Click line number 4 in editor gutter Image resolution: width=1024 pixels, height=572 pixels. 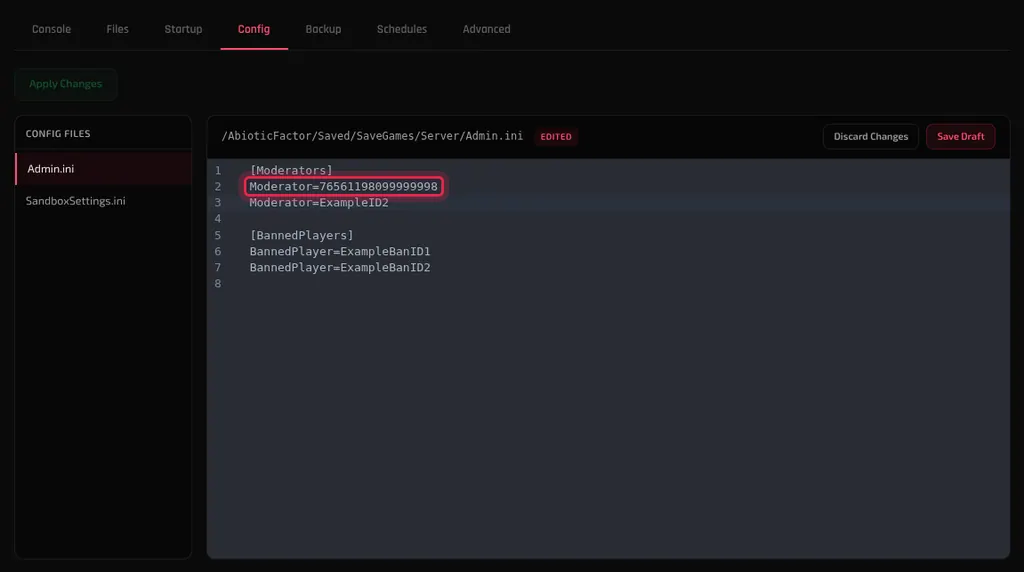coord(218,219)
